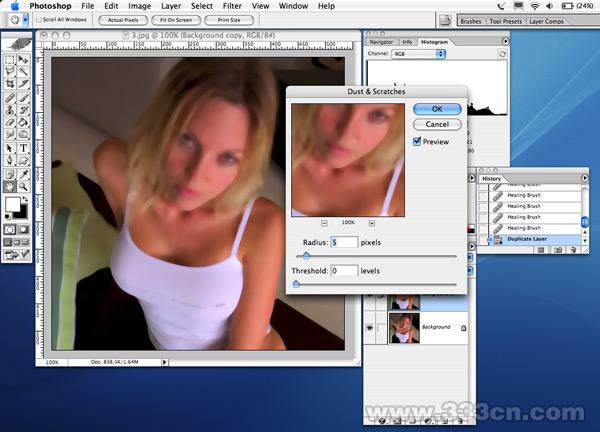This screenshot has width=600, height=432.
Task: Pick the Type tool from the toolbox
Action: pyautogui.click(x=23, y=148)
